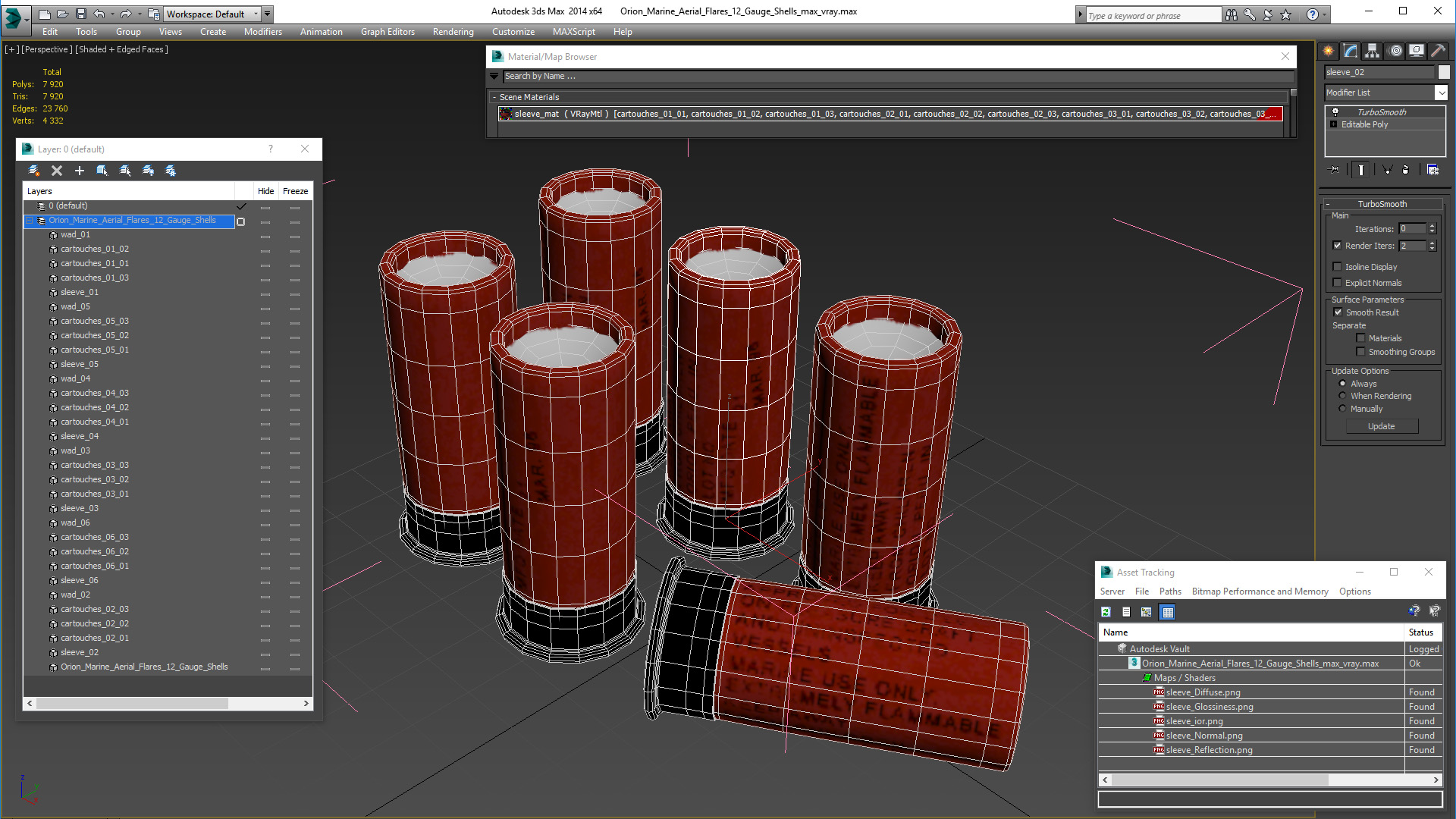The width and height of the screenshot is (1456, 819).
Task: Collapse the TurboSmooth rollout header
Action: (1382, 204)
